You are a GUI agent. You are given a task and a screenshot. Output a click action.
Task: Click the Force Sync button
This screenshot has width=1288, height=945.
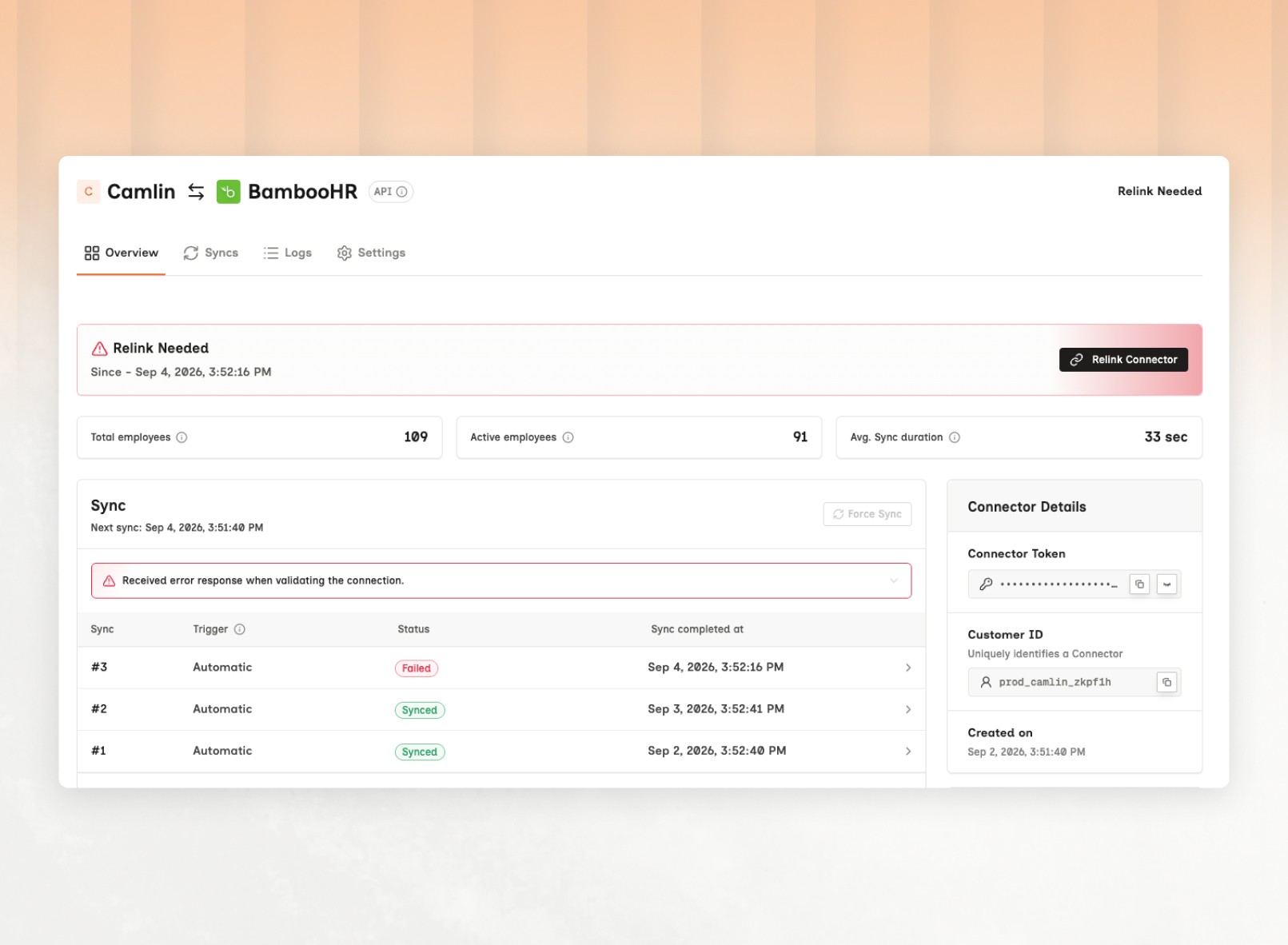867,514
